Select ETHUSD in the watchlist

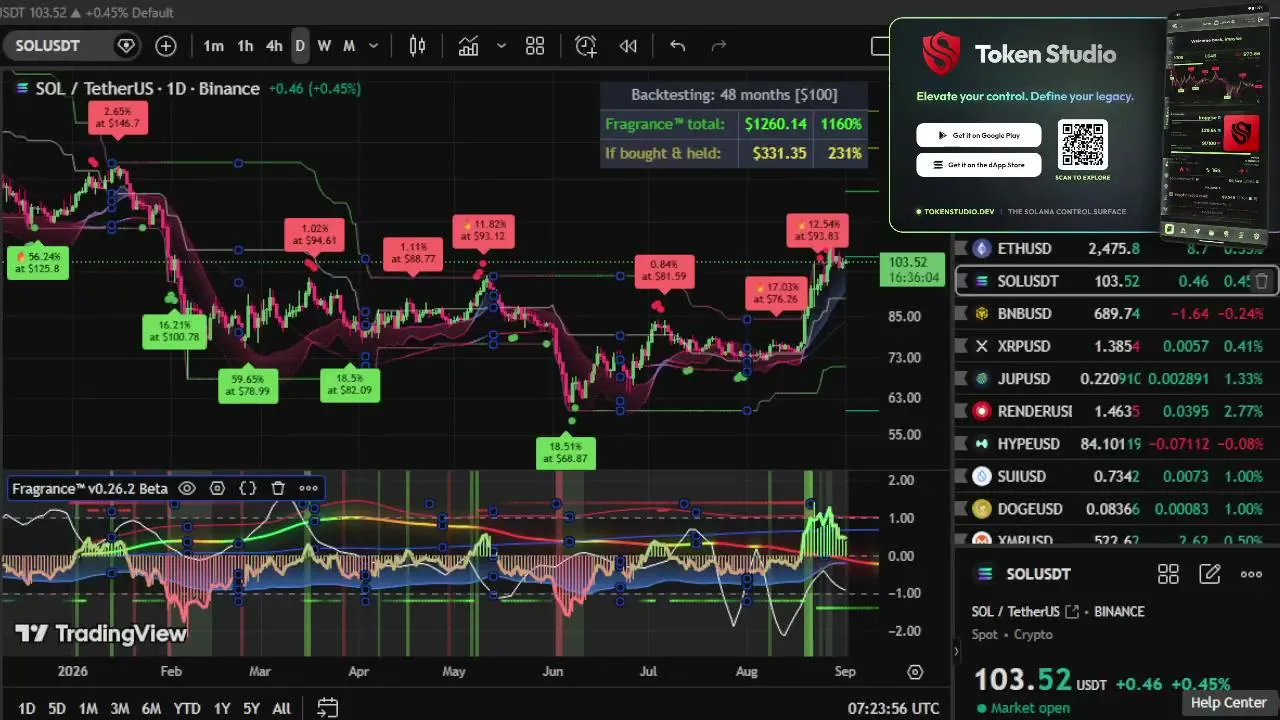1116,248
